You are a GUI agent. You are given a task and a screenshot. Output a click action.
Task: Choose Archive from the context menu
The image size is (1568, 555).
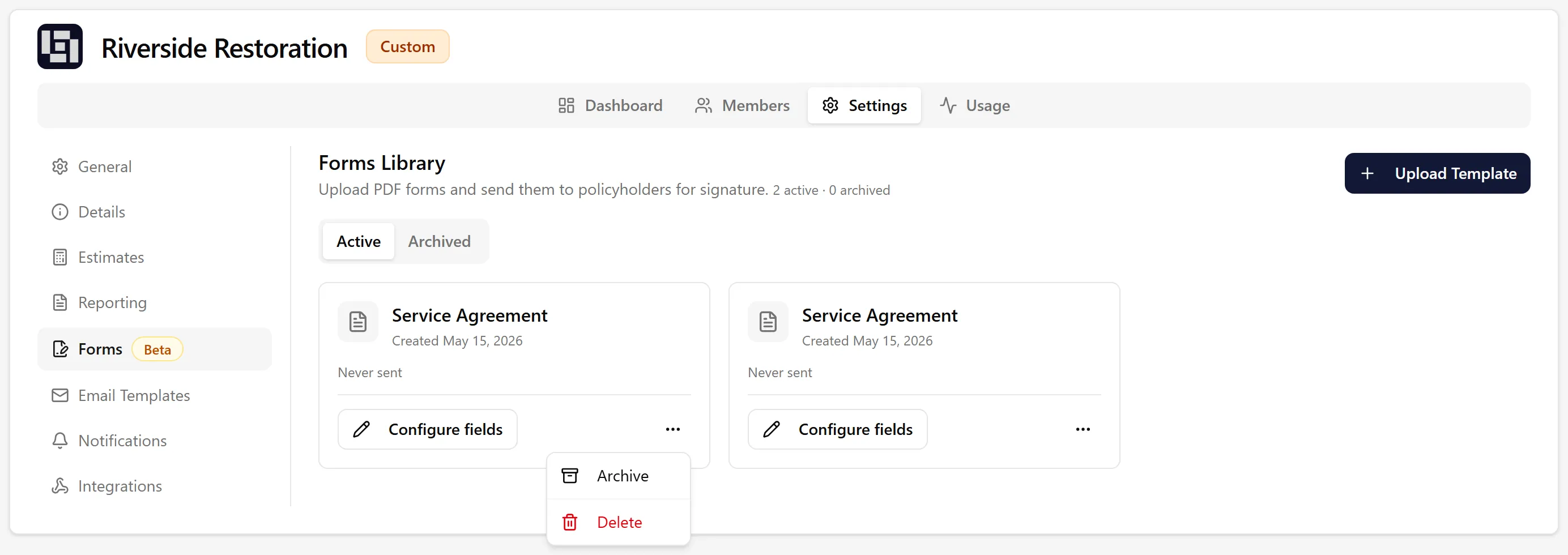click(619, 476)
